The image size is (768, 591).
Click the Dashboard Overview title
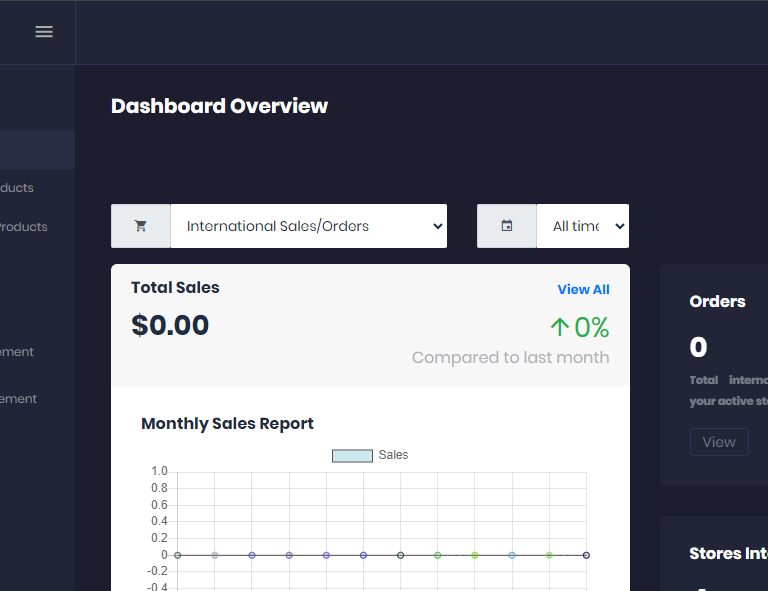click(x=219, y=106)
